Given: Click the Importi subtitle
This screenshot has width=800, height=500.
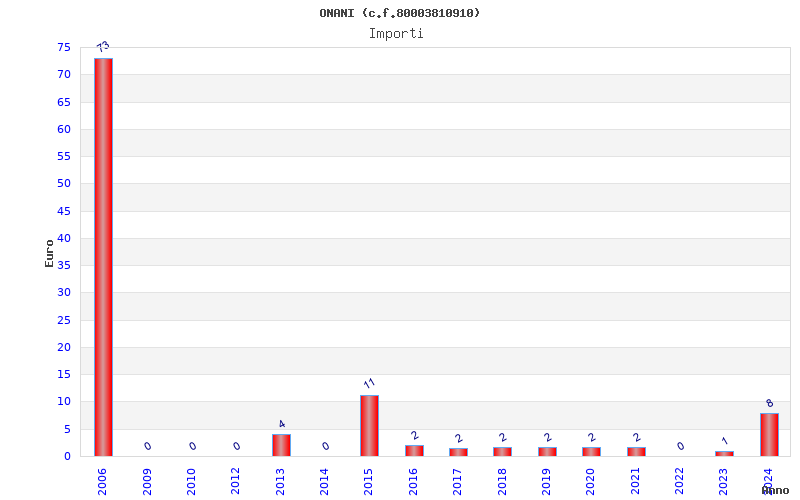Looking at the screenshot, I should tap(396, 34).
